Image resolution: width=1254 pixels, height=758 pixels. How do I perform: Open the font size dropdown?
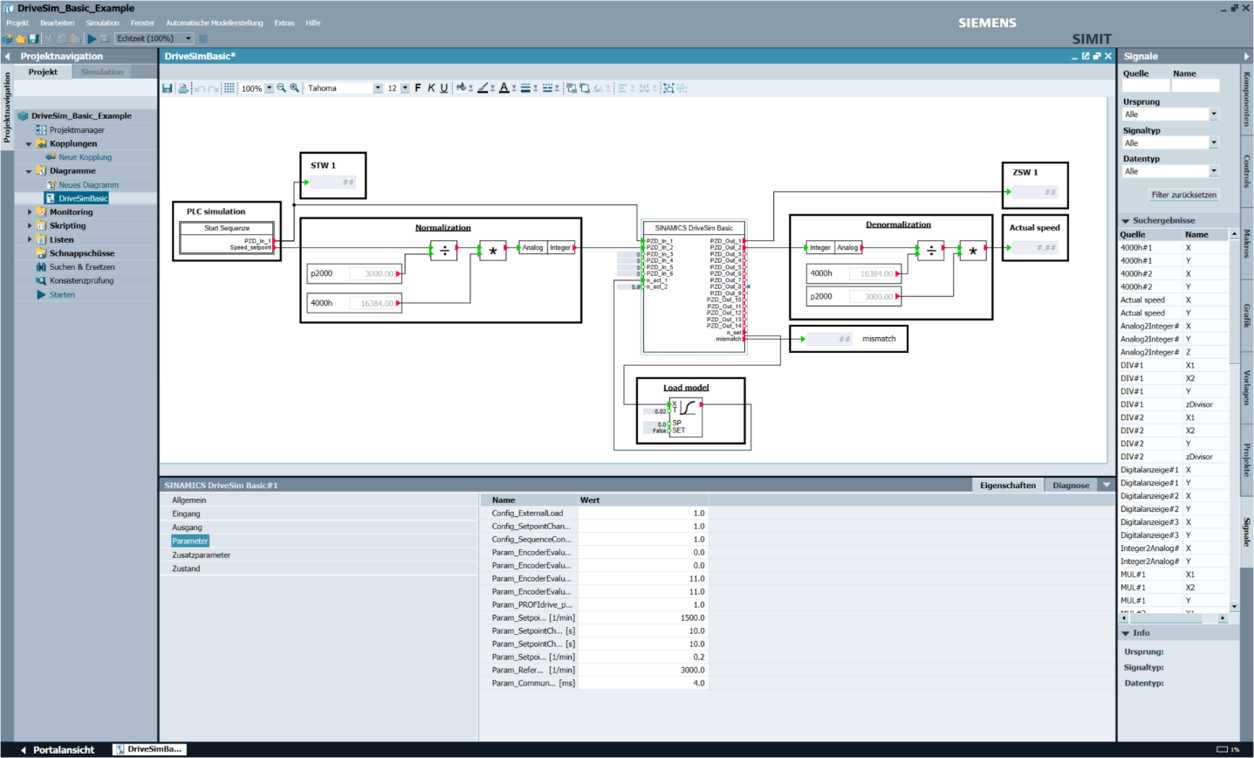(x=405, y=88)
